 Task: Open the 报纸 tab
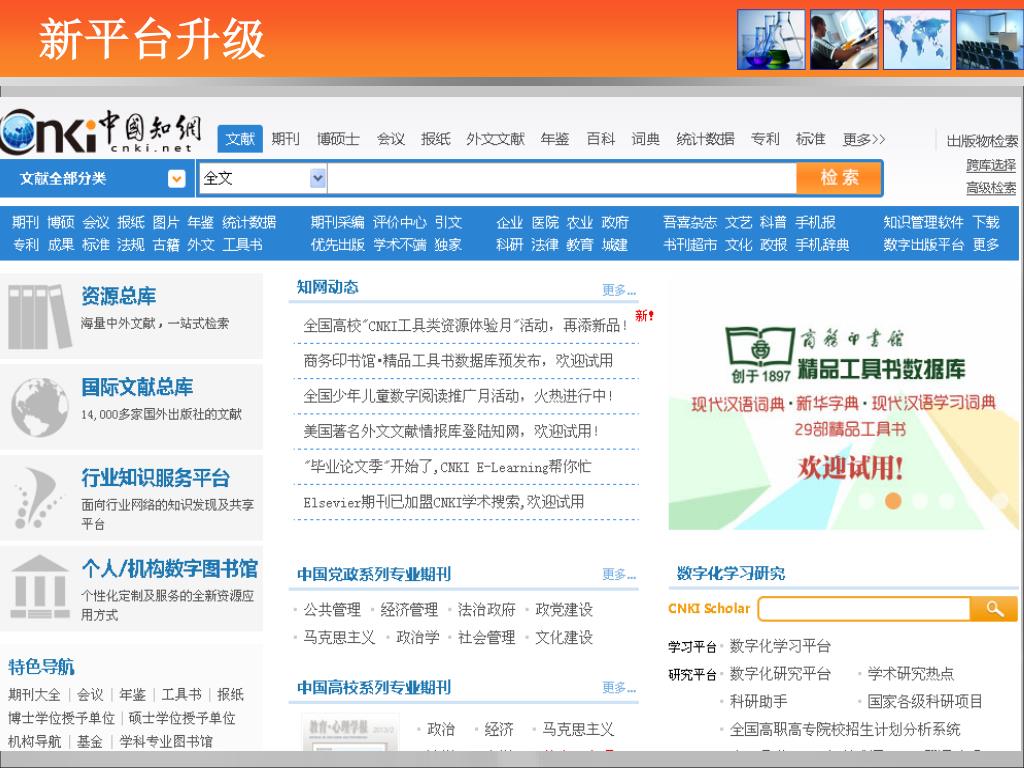(436, 138)
